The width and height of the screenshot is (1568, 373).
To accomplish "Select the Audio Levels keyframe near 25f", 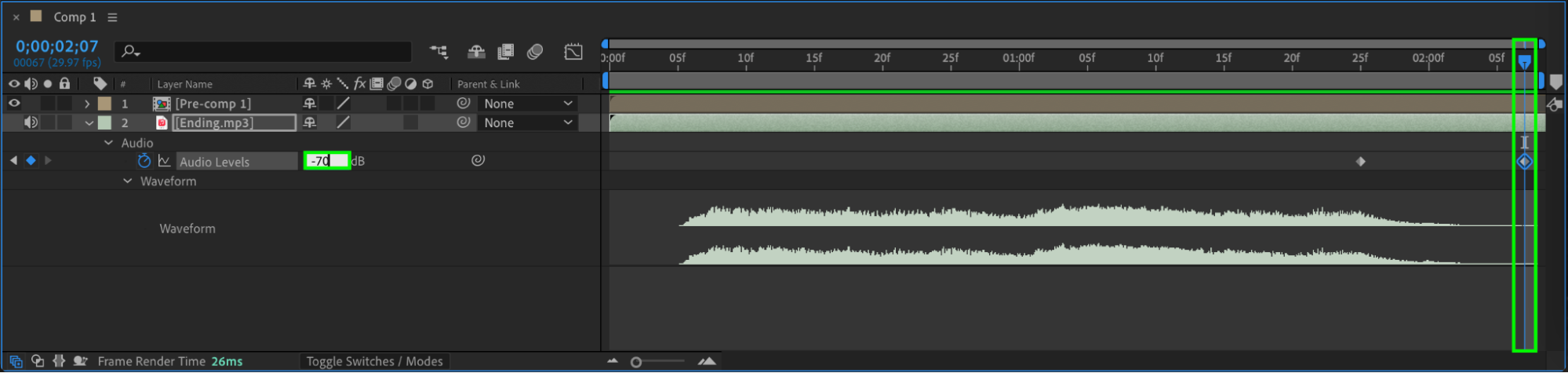I will click(1361, 162).
